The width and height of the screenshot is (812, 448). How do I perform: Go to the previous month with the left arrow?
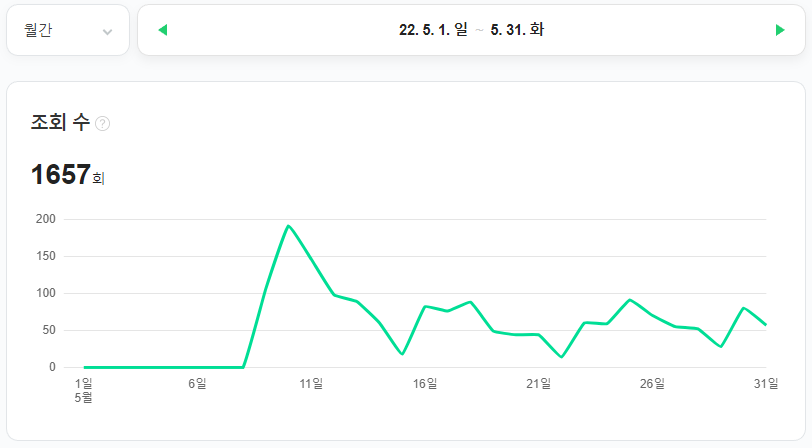tap(163, 30)
